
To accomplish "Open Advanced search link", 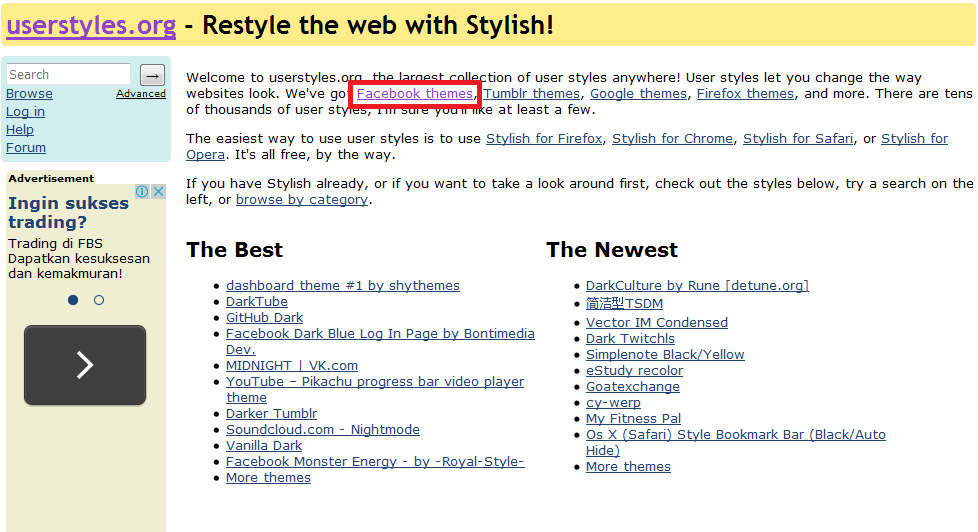I will 141,94.
